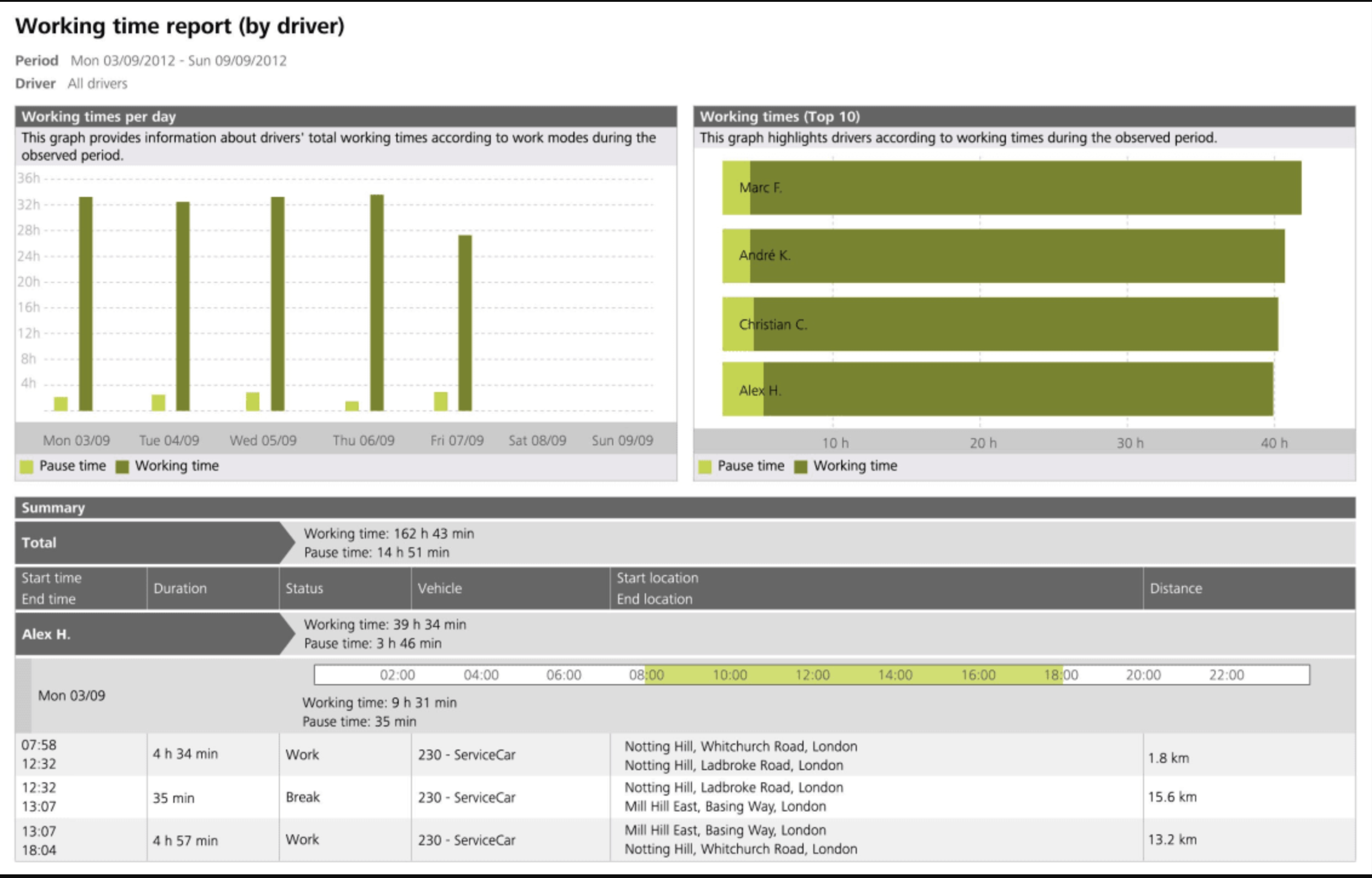The width and height of the screenshot is (1372, 878).
Task: Select Alex H.'s pause time segment
Action: (x=742, y=391)
